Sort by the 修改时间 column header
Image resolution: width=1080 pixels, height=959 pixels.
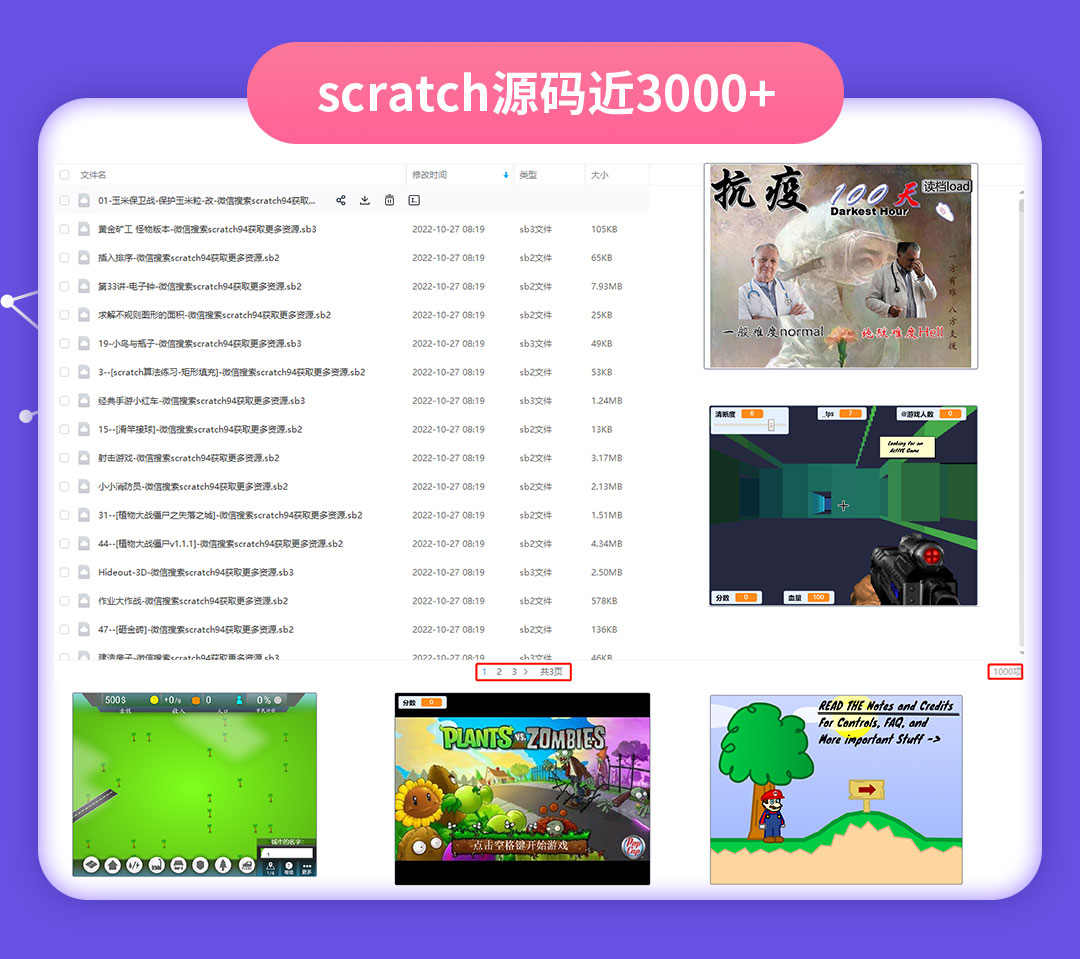[430, 175]
